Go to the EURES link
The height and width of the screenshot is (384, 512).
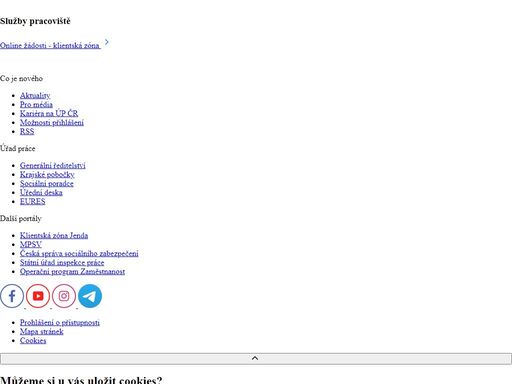tap(33, 202)
